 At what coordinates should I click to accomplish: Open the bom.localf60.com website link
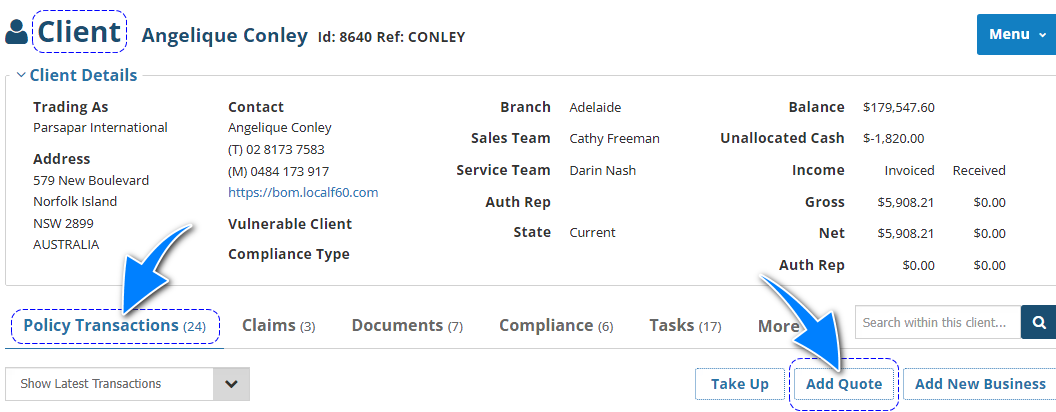[x=302, y=193]
